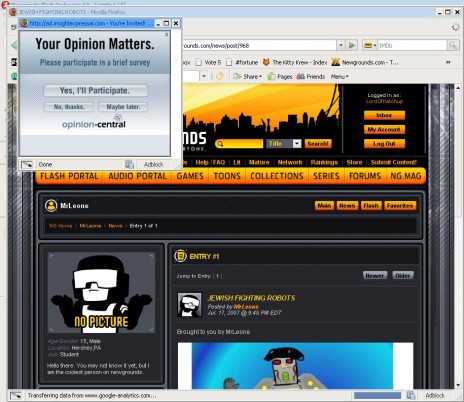
Task: Open the Title search type dropdown
Action: point(297,144)
